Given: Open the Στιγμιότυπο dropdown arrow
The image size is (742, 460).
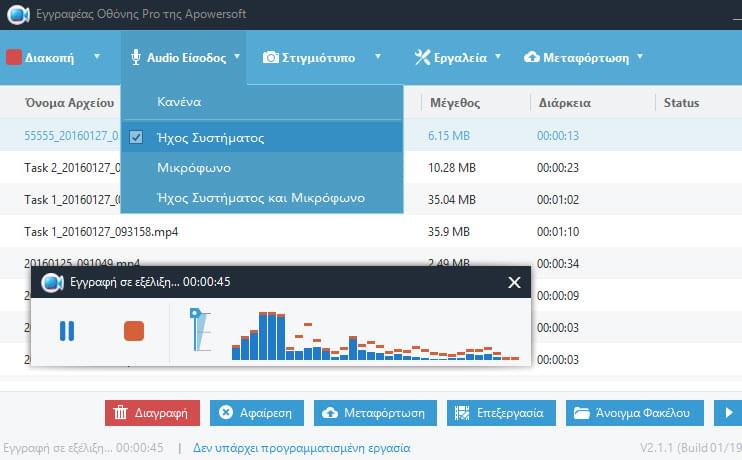Looking at the screenshot, I should [x=378, y=57].
